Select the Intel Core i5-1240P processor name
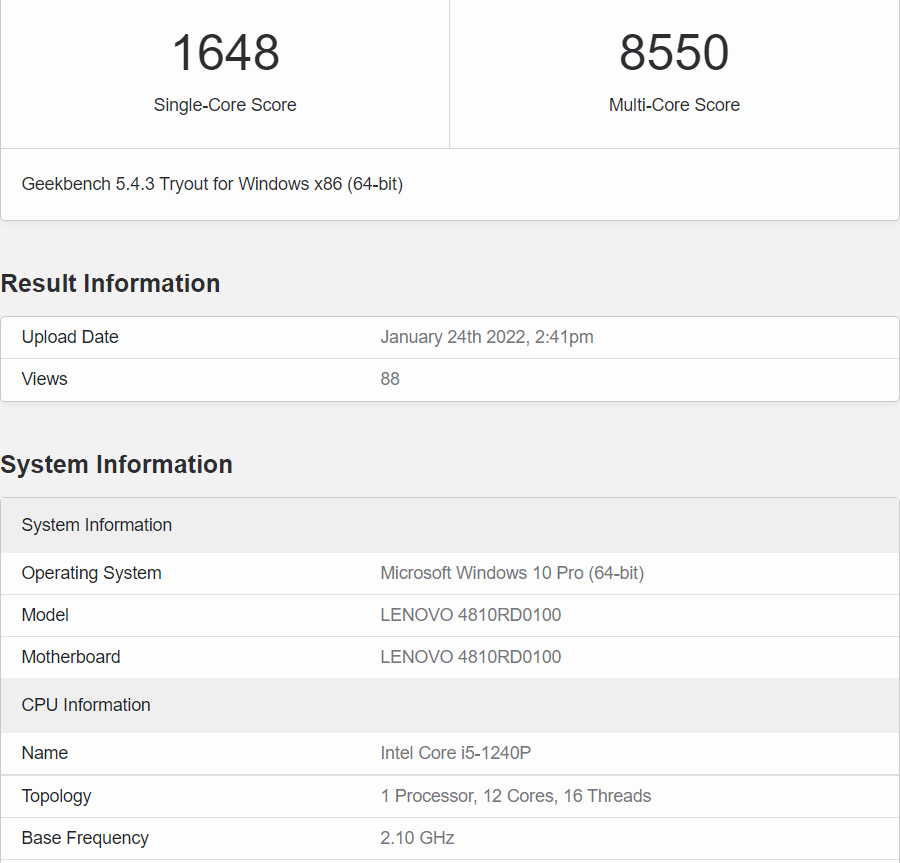 [x=455, y=753]
